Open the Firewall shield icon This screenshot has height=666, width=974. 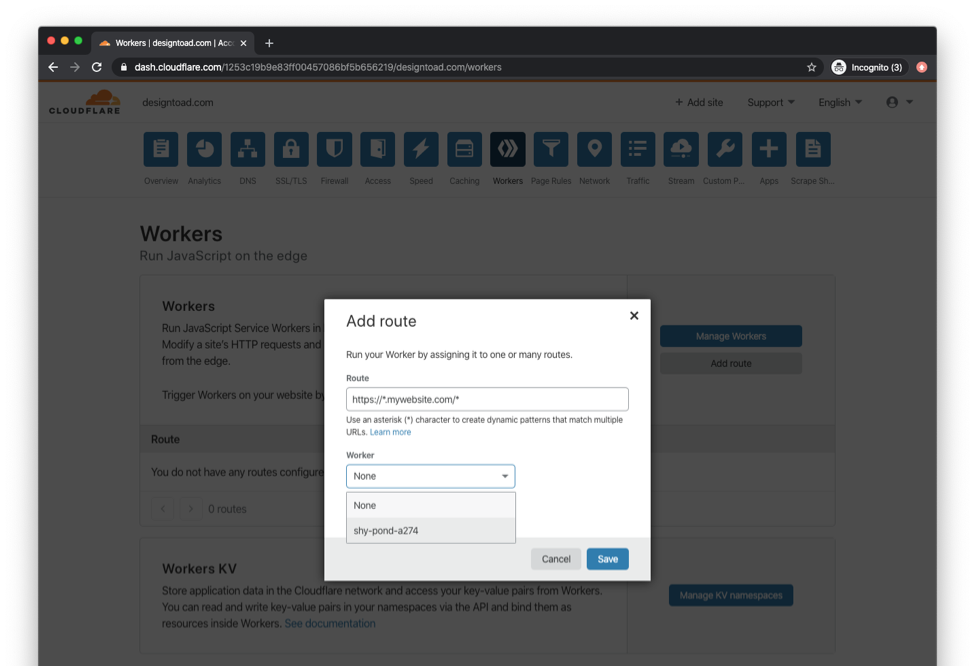[x=334, y=149]
